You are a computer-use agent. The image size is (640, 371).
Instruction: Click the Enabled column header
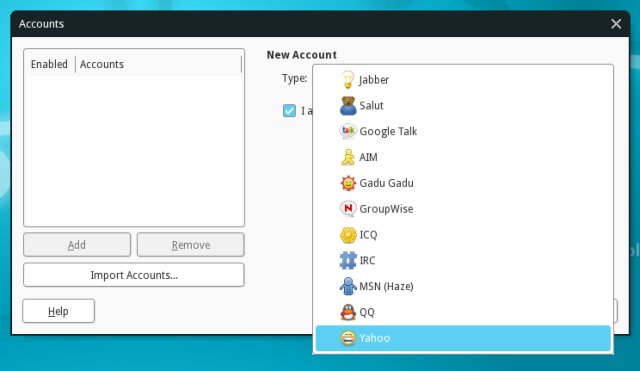[x=49, y=64]
